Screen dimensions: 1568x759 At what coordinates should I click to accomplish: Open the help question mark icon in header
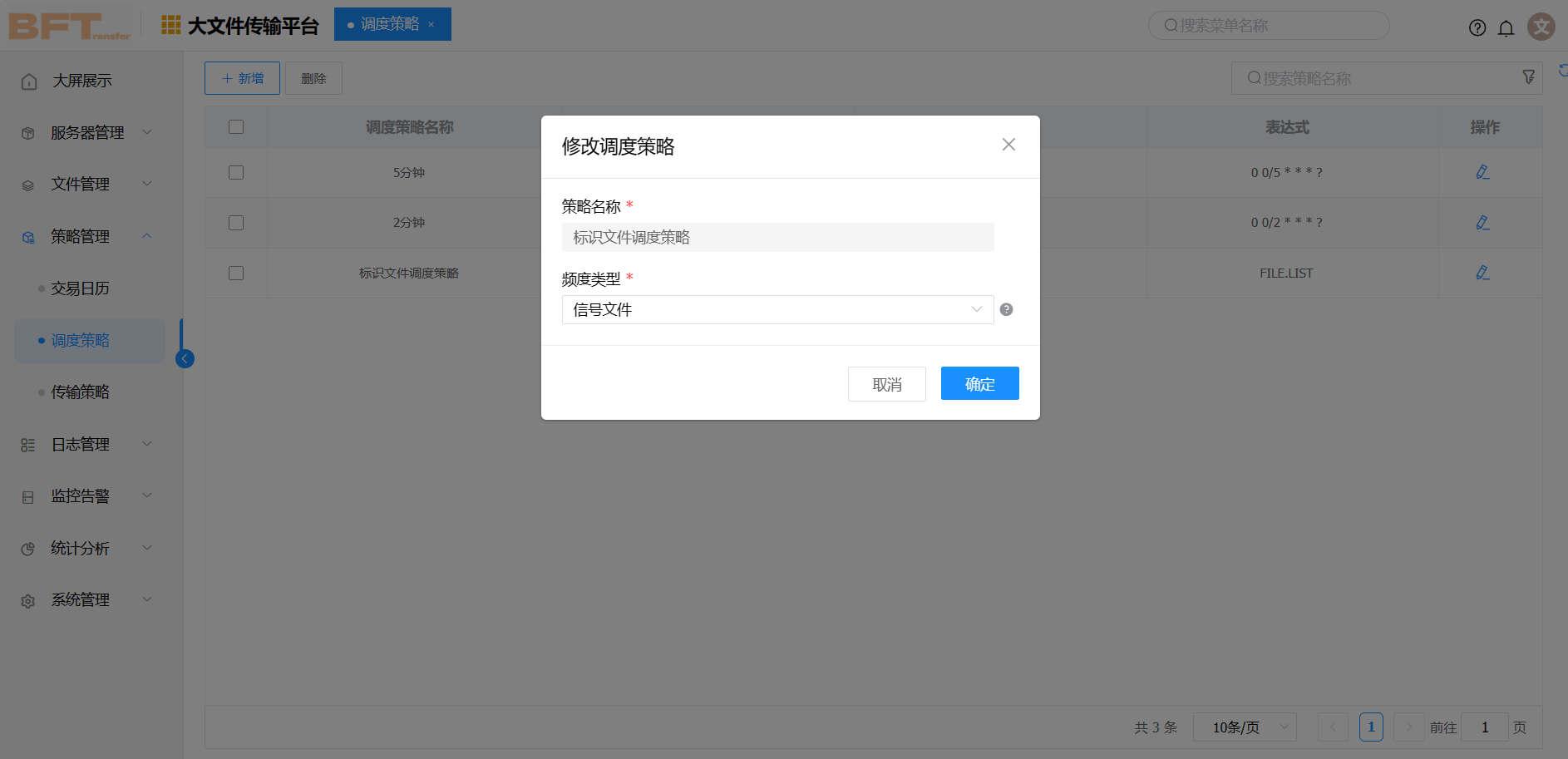coord(1477,27)
